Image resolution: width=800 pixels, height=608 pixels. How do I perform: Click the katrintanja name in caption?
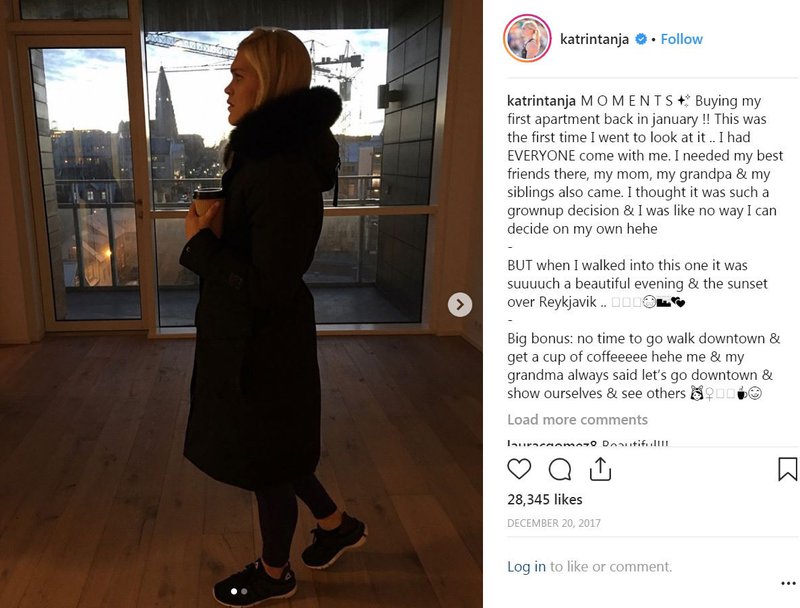tap(541, 100)
